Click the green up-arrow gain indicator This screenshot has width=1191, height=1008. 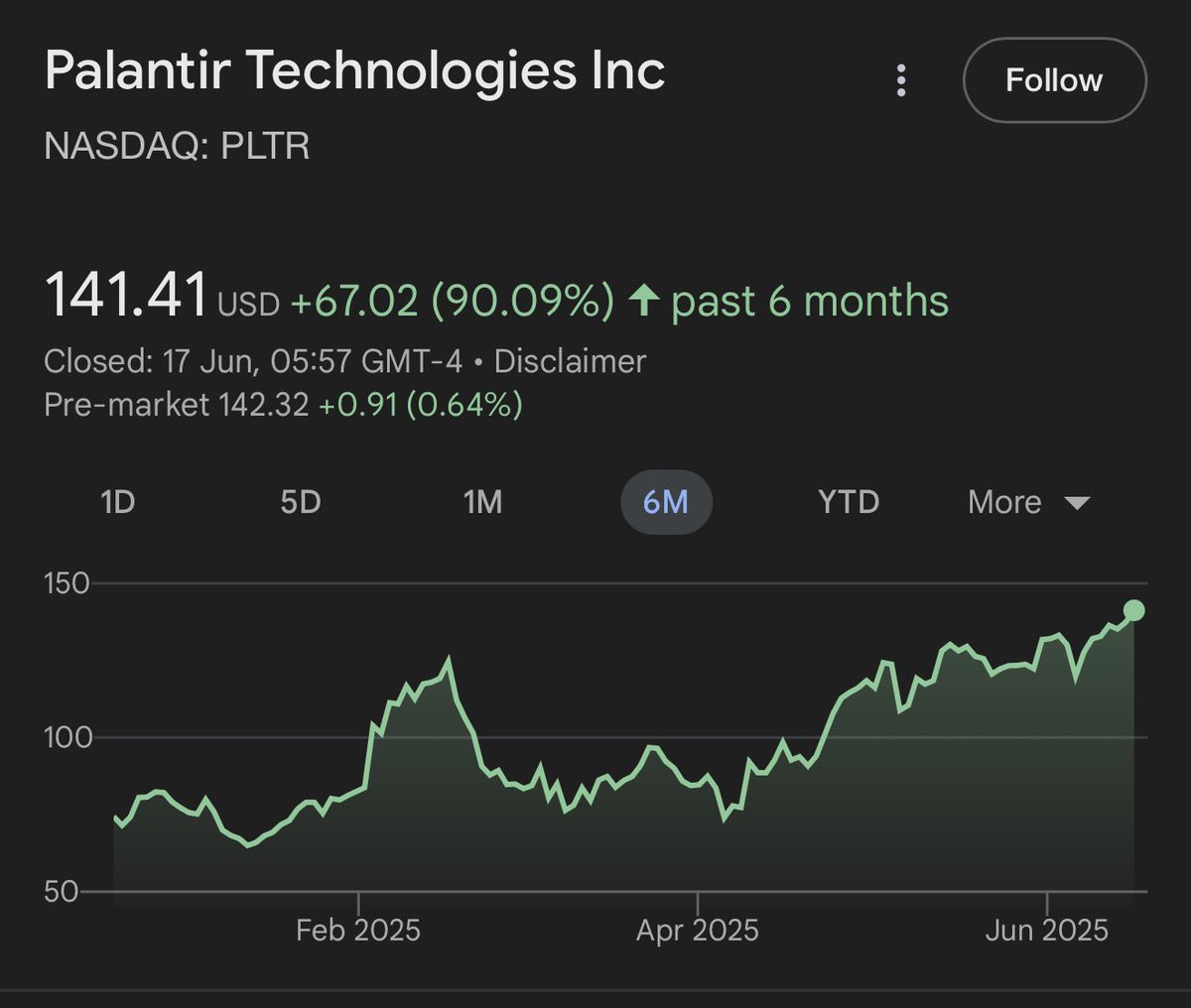644,300
